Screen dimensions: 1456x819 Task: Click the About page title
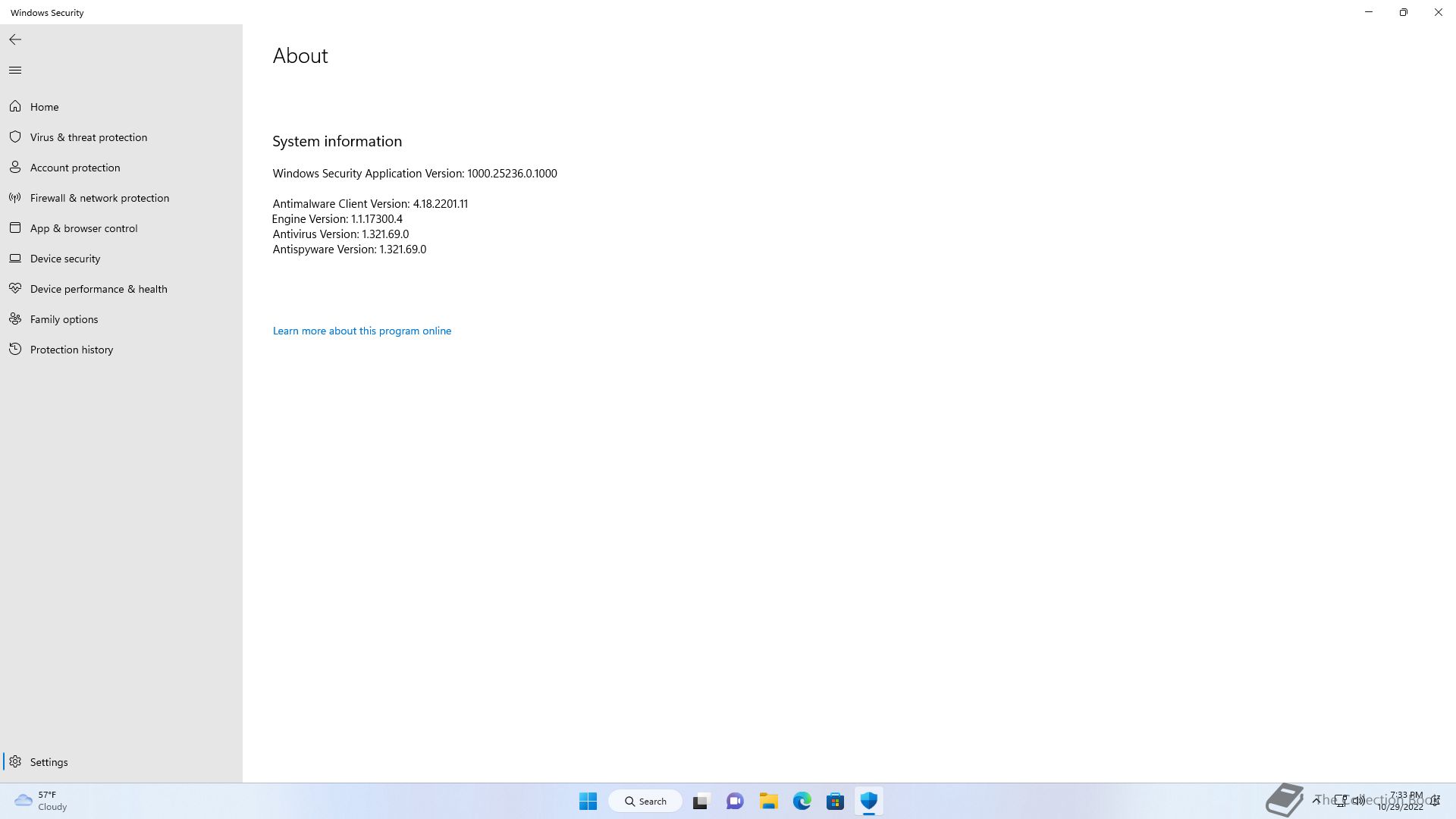300,56
